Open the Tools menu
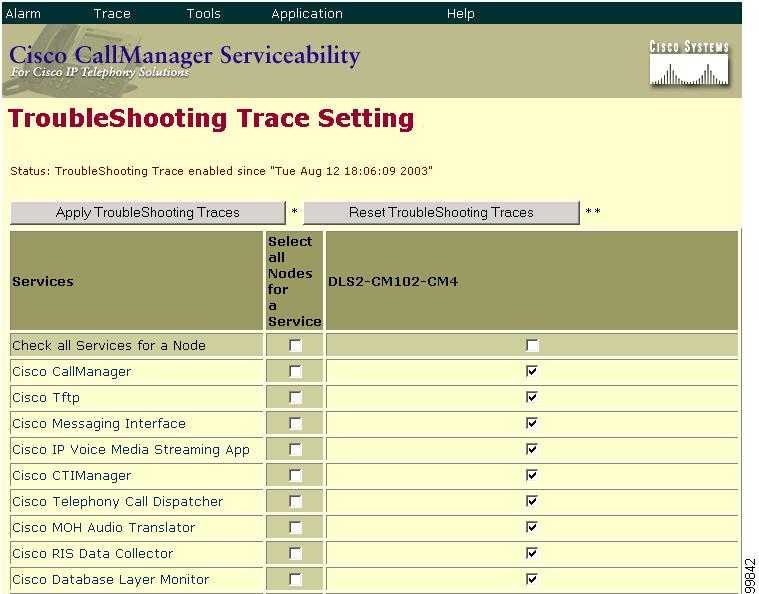759x594 pixels. pos(203,14)
